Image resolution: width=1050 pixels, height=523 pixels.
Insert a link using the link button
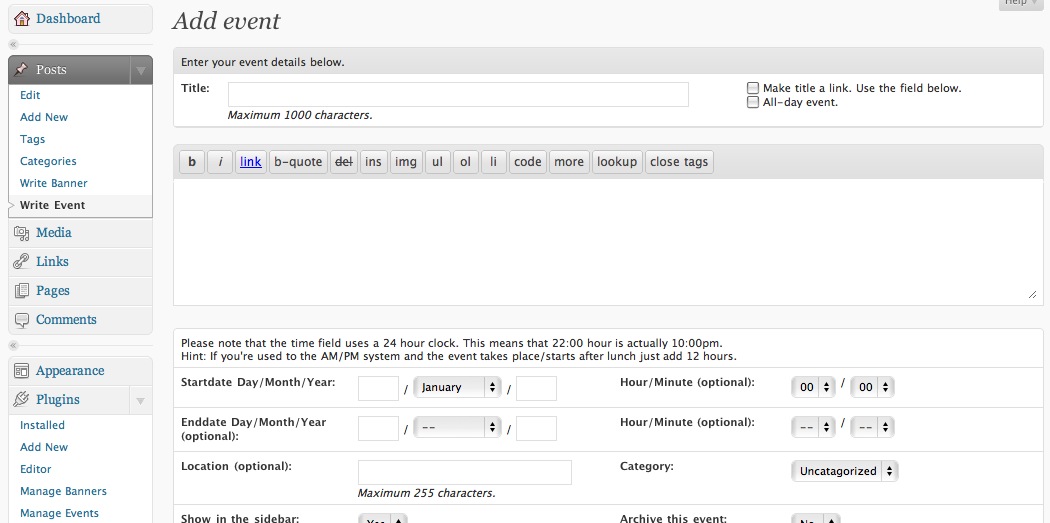251,162
